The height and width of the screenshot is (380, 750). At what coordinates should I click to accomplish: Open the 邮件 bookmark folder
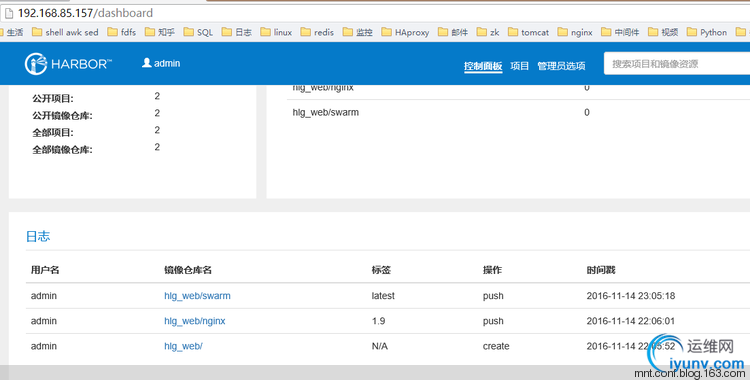[453, 32]
